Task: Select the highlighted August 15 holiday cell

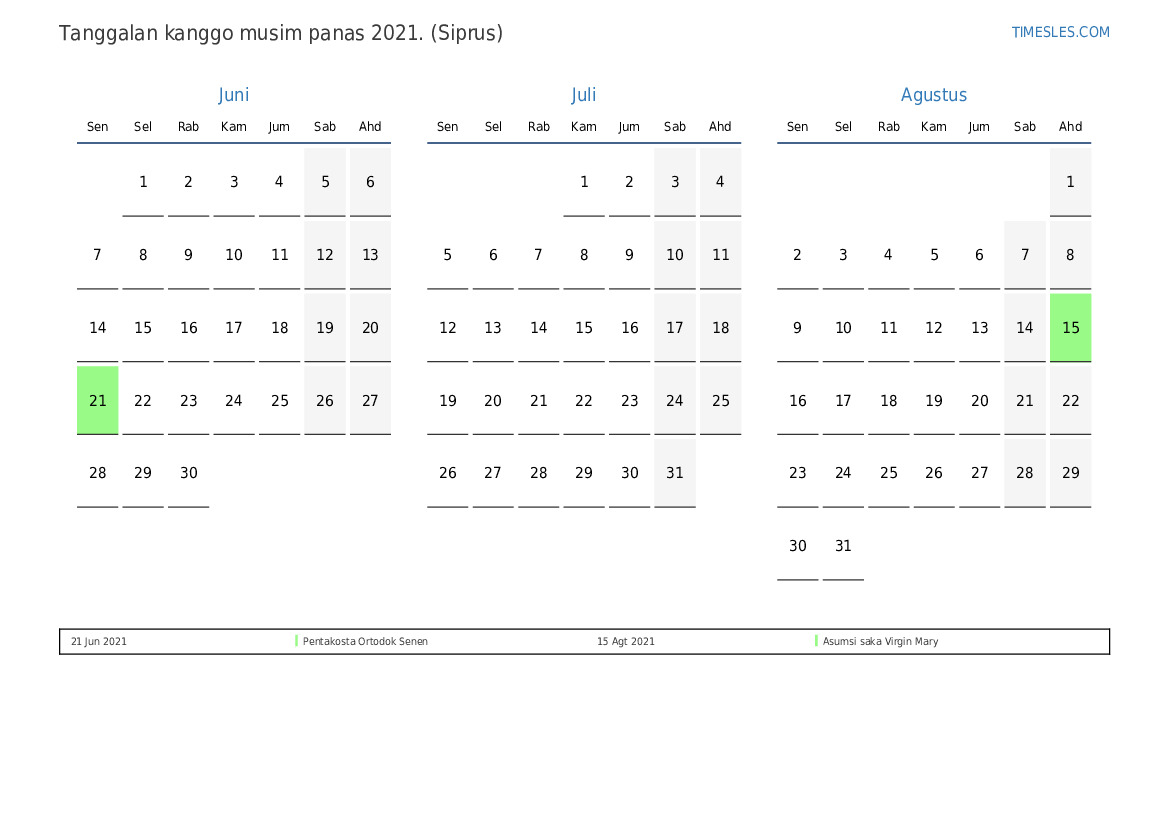Action: (x=1070, y=328)
